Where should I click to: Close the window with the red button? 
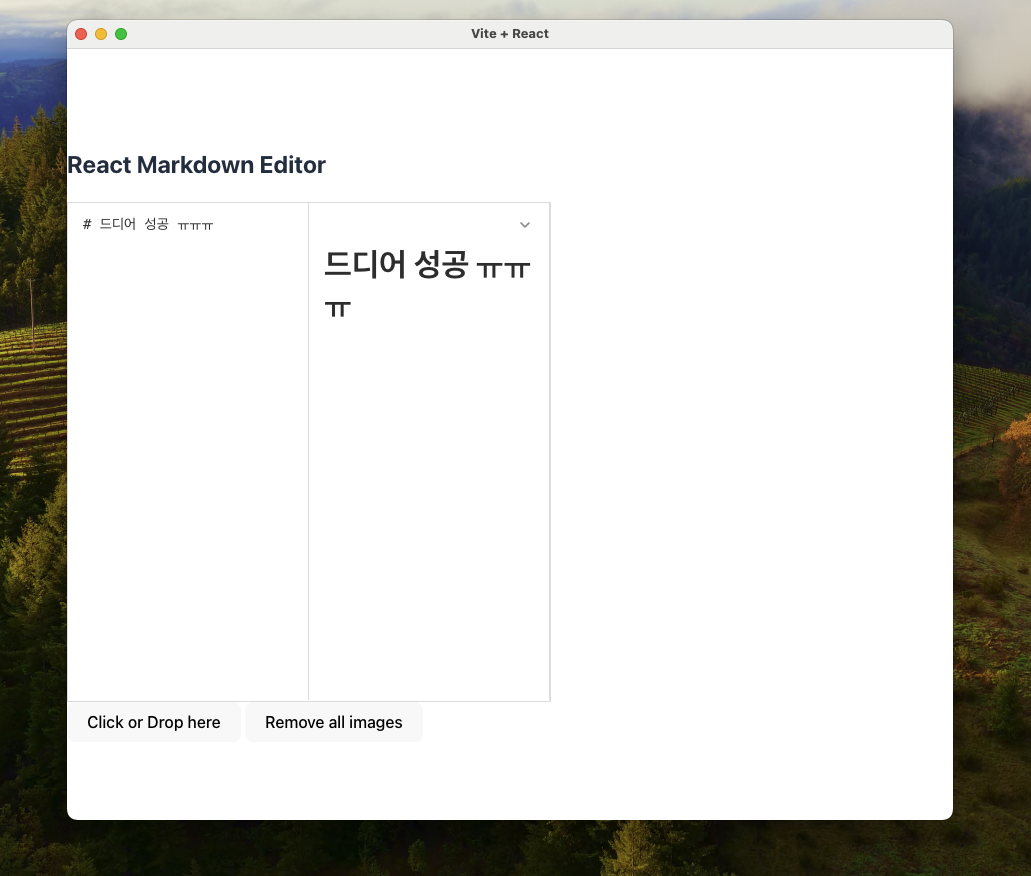(81, 34)
